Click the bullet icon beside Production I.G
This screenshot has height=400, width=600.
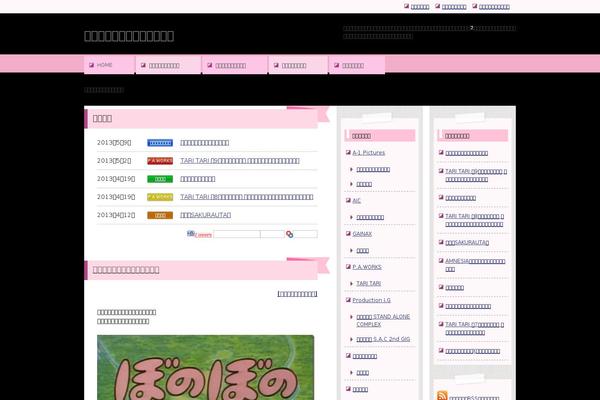[348, 300]
